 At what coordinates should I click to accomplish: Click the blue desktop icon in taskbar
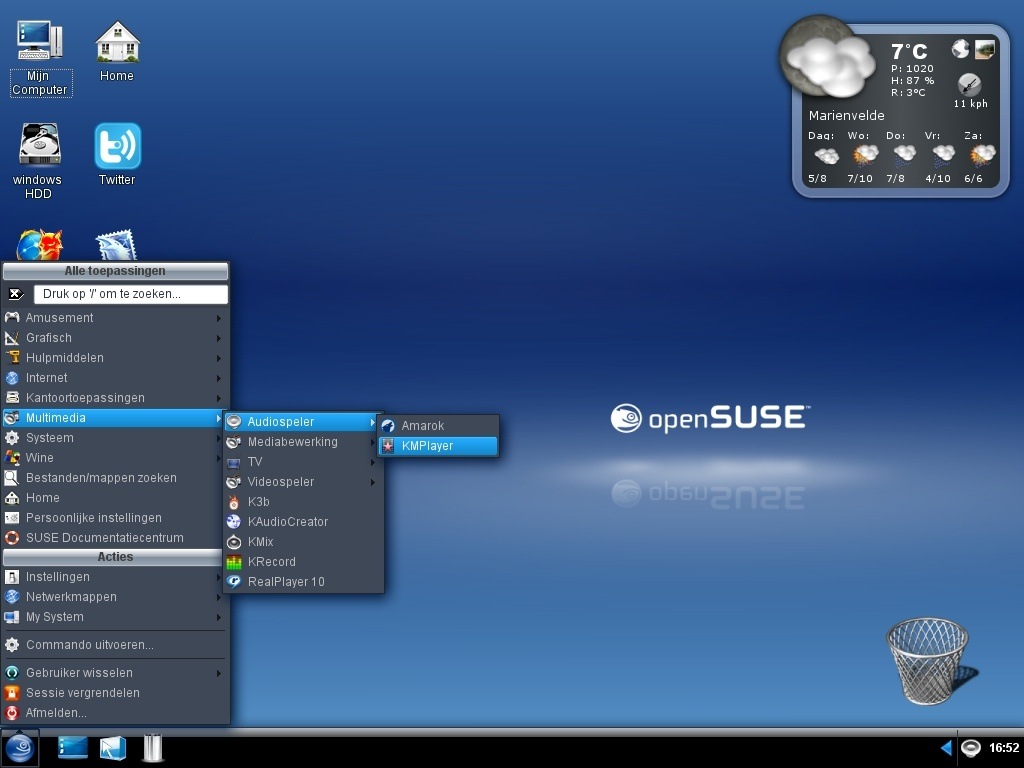(x=72, y=748)
